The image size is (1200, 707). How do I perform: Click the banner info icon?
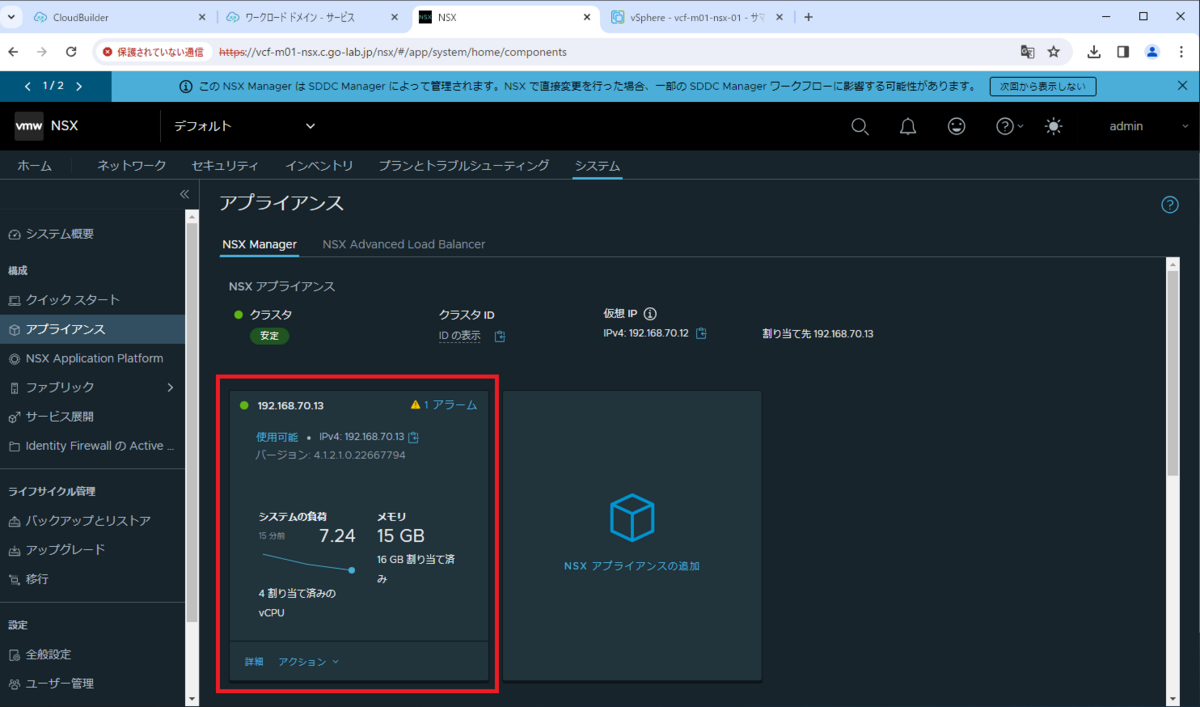tap(185, 87)
